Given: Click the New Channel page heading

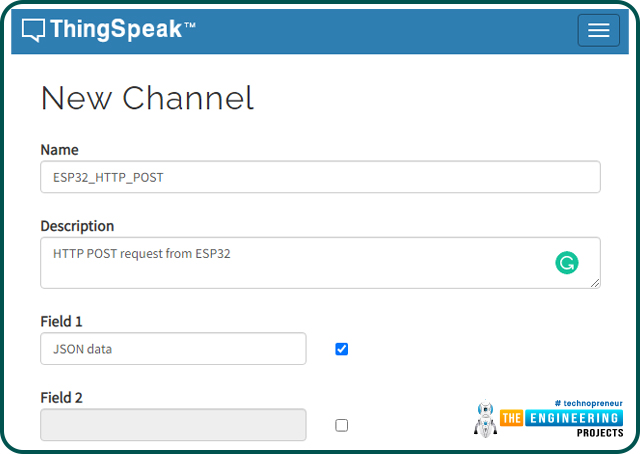Looking at the screenshot, I should [147, 98].
